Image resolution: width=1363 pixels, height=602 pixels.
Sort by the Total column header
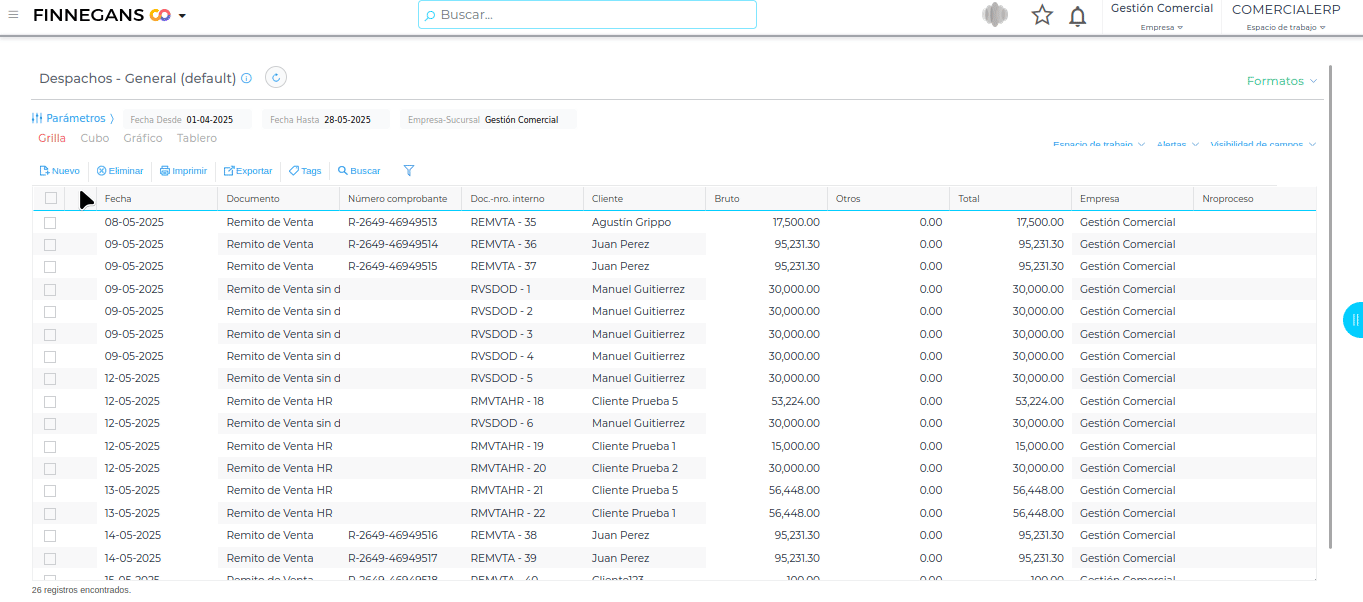pyautogui.click(x=1011, y=198)
